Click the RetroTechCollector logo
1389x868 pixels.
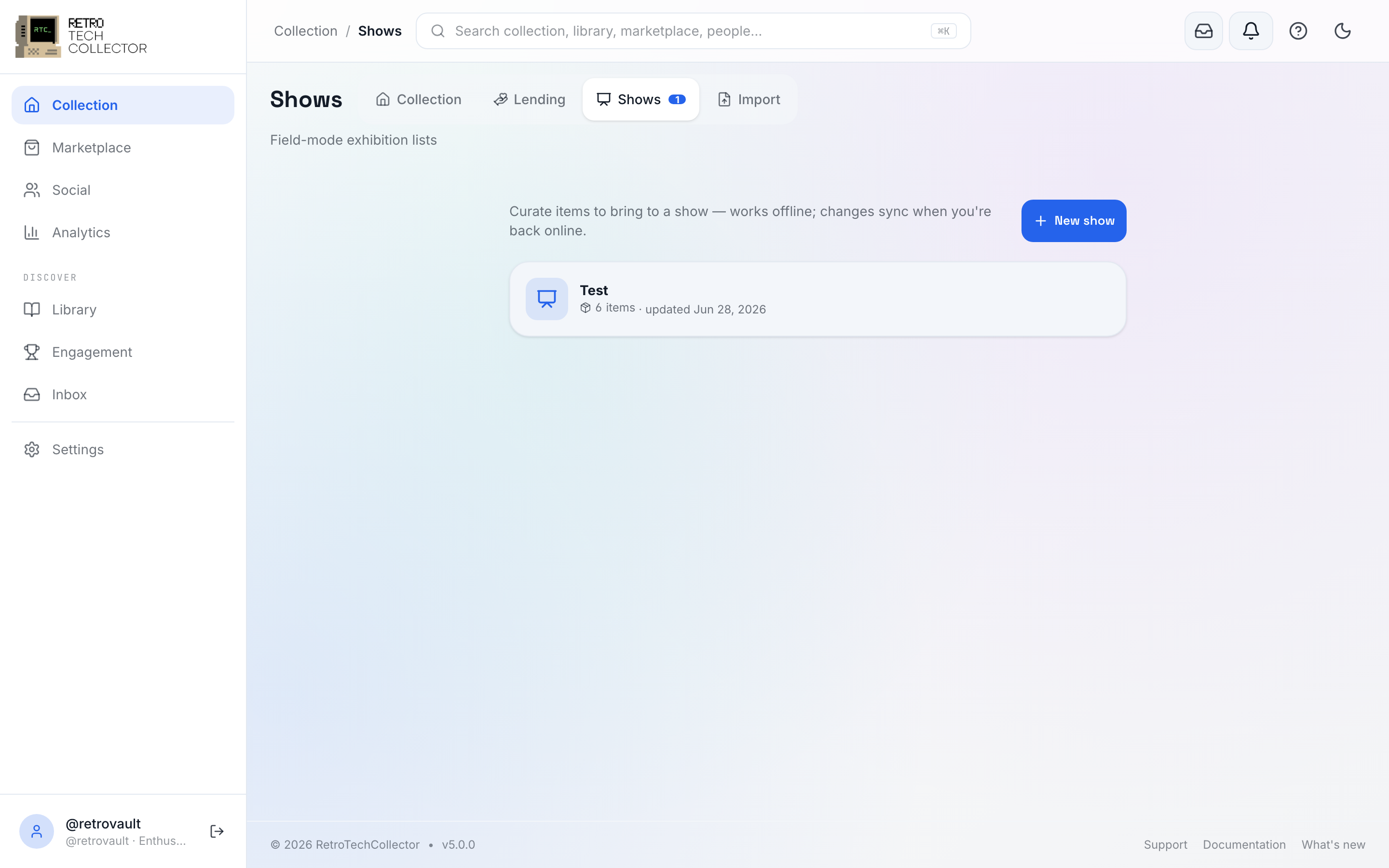(81, 36)
